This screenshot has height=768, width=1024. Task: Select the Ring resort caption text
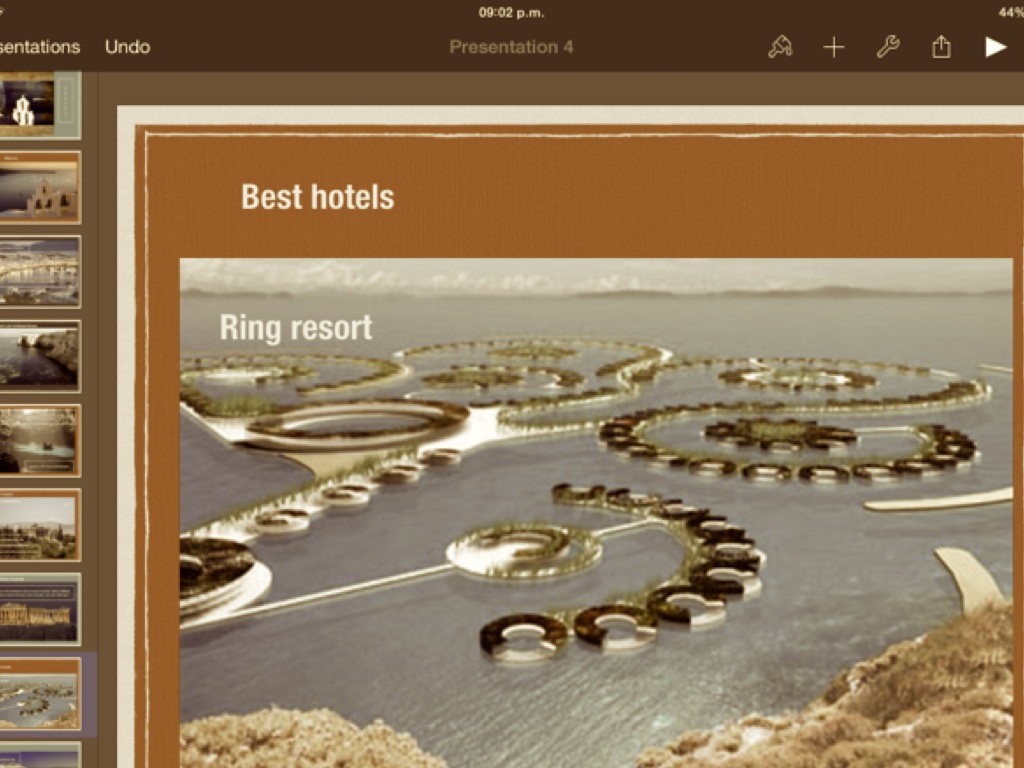pos(296,327)
